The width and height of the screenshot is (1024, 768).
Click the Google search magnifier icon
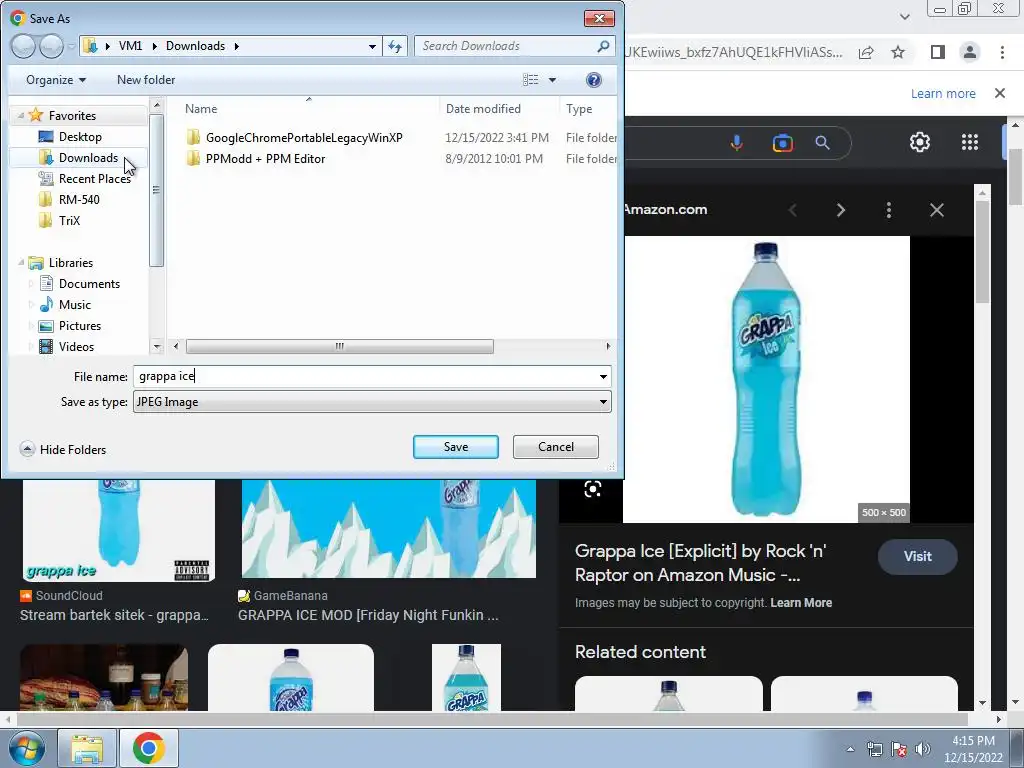tap(822, 142)
